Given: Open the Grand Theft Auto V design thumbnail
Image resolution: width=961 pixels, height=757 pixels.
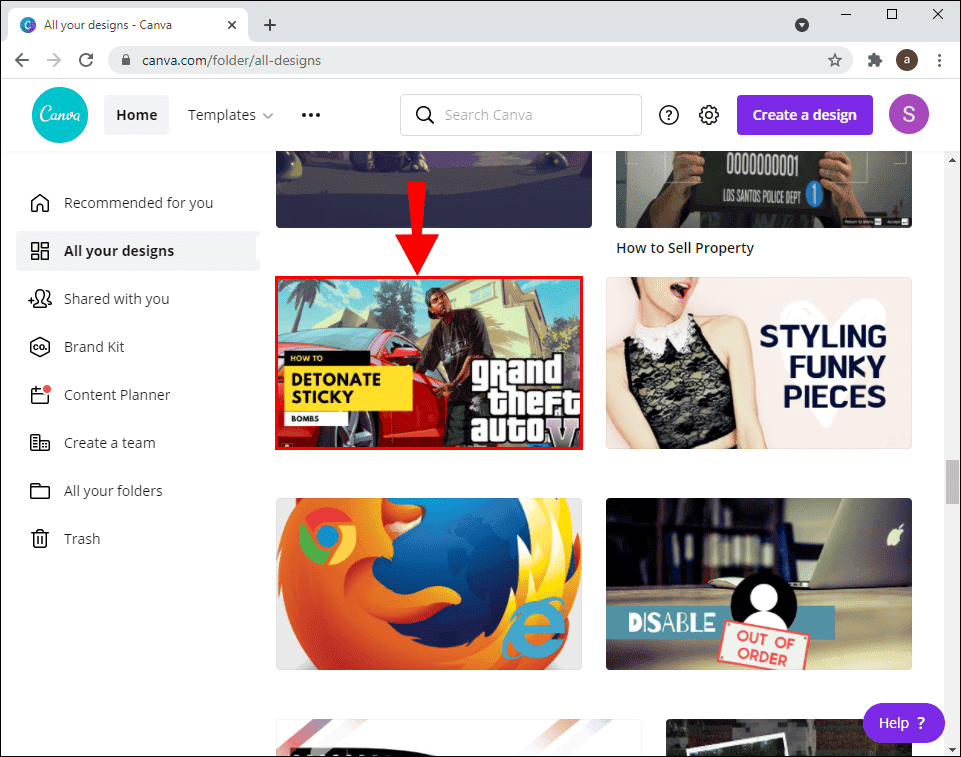Looking at the screenshot, I should click(428, 362).
